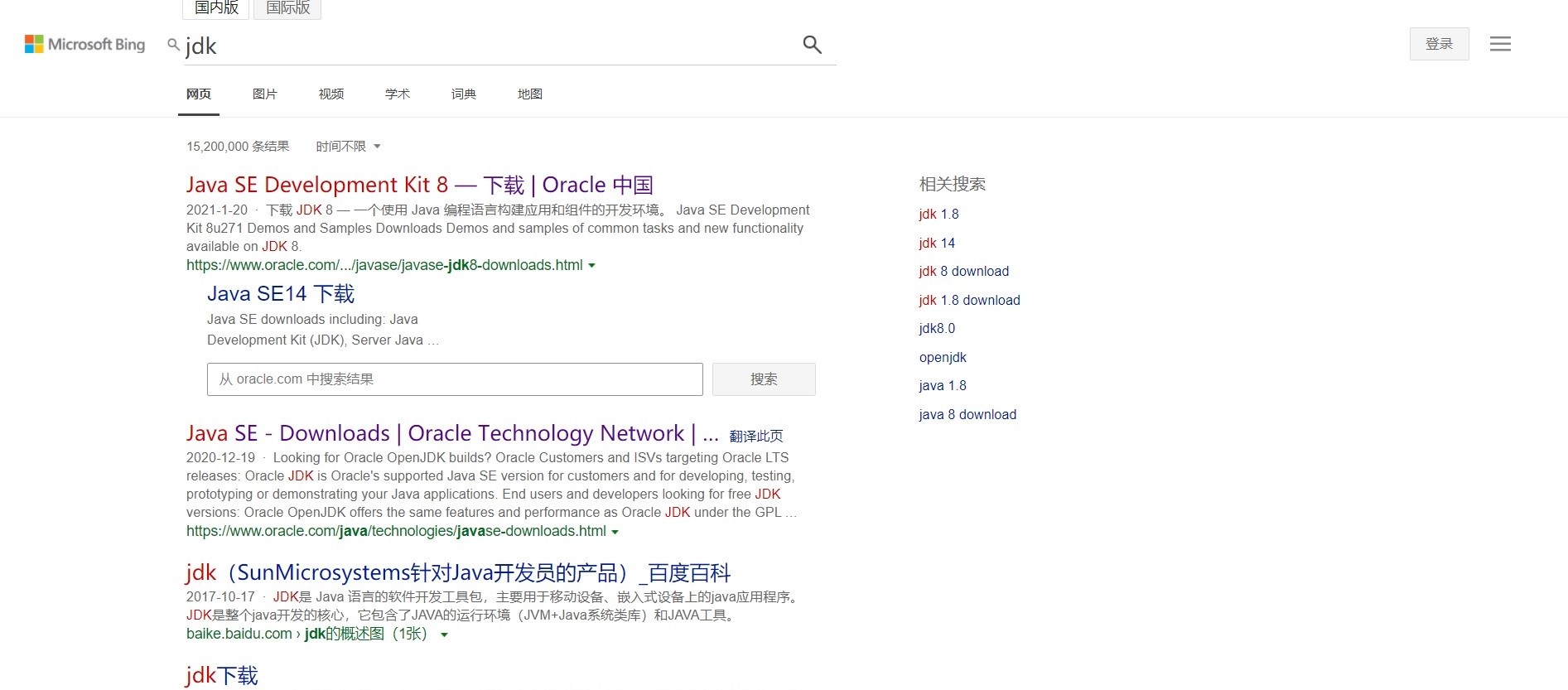Open the jdk下载 result title
Image resolution: width=1568 pixels, height=690 pixels.
pos(222,676)
